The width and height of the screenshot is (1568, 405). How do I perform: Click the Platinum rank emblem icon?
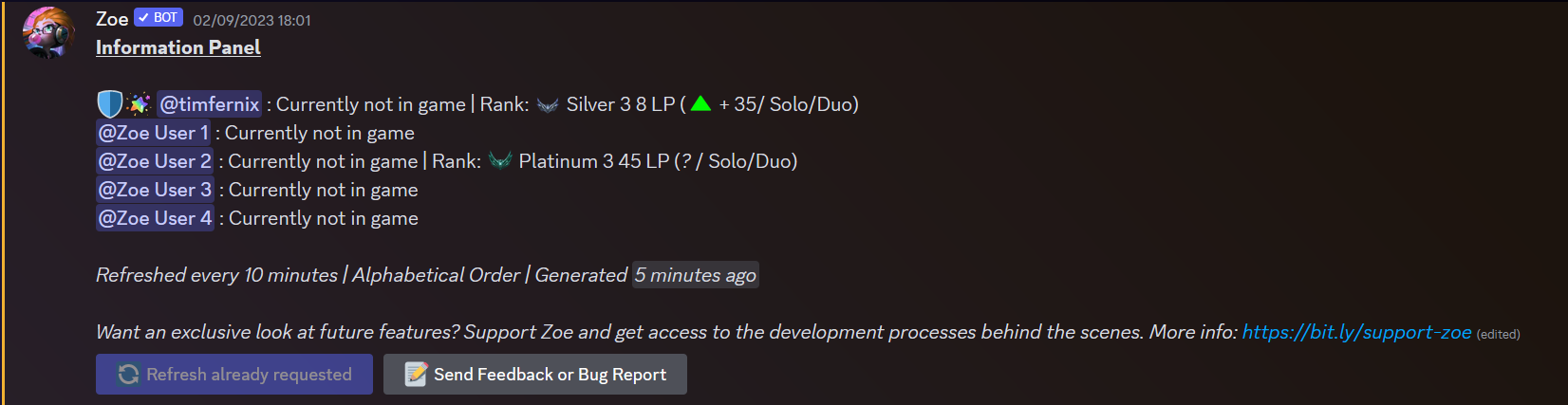500,161
